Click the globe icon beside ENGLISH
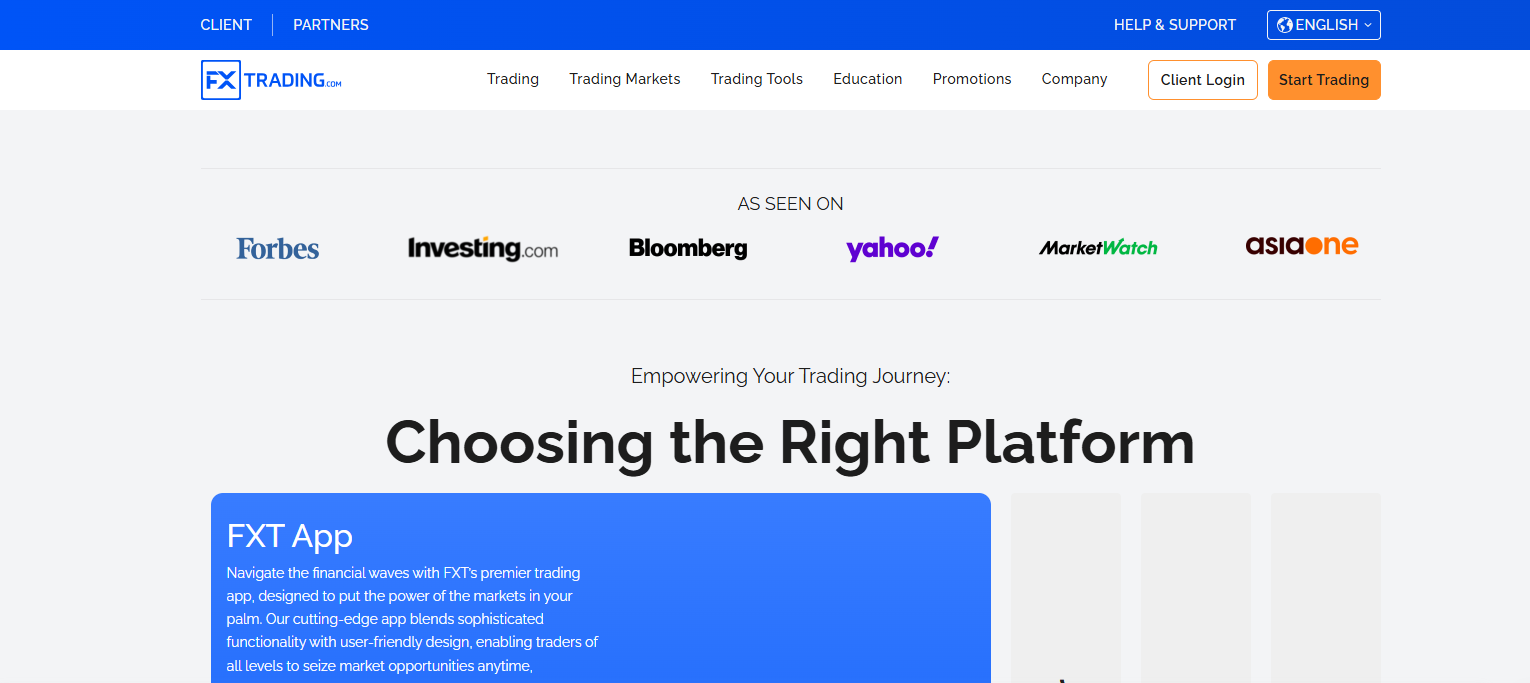 (1285, 25)
